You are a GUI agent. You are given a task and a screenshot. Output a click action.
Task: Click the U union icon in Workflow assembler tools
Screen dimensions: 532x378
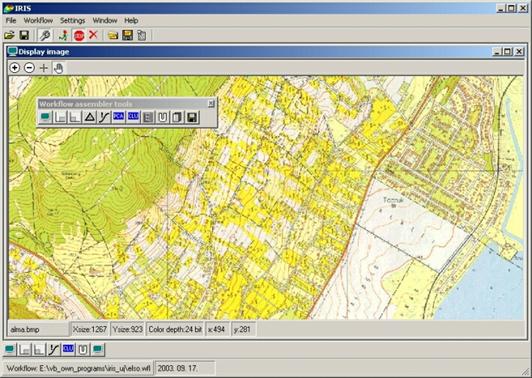[x=163, y=117]
